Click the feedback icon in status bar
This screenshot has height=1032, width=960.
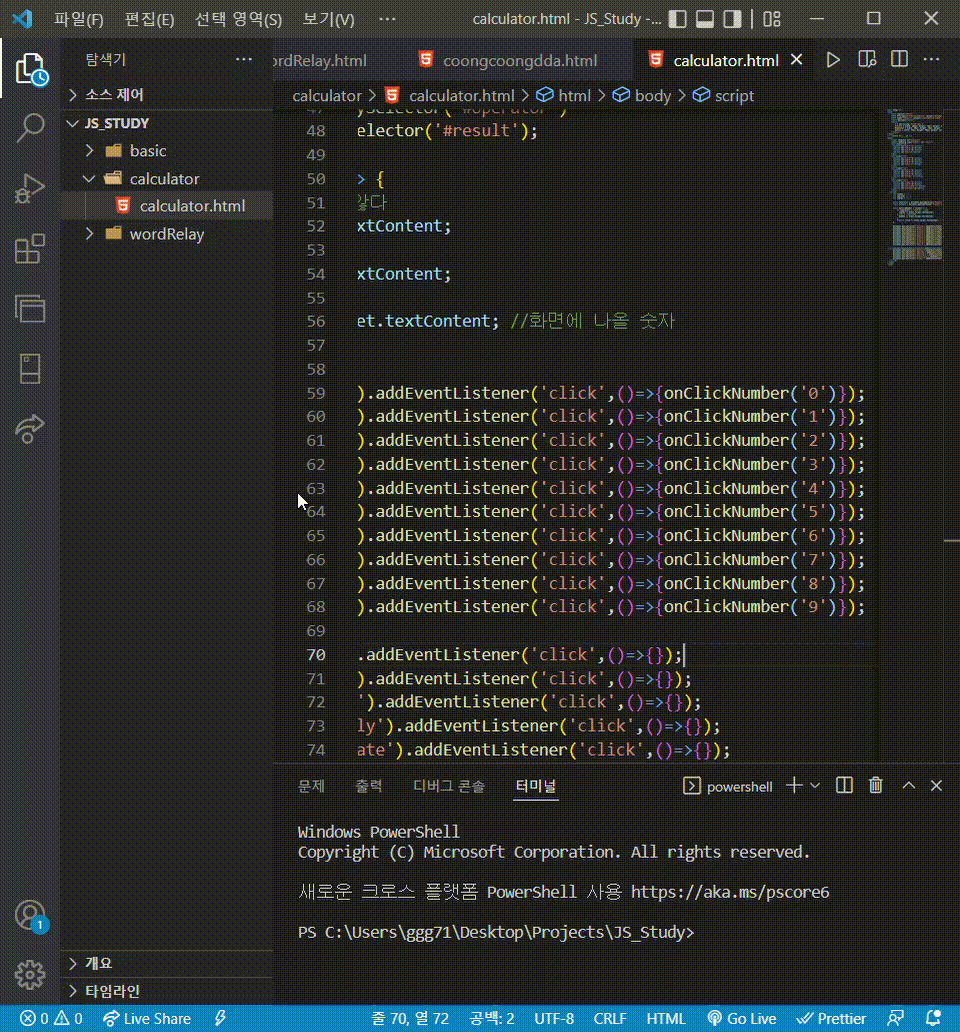tap(896, 1018)
